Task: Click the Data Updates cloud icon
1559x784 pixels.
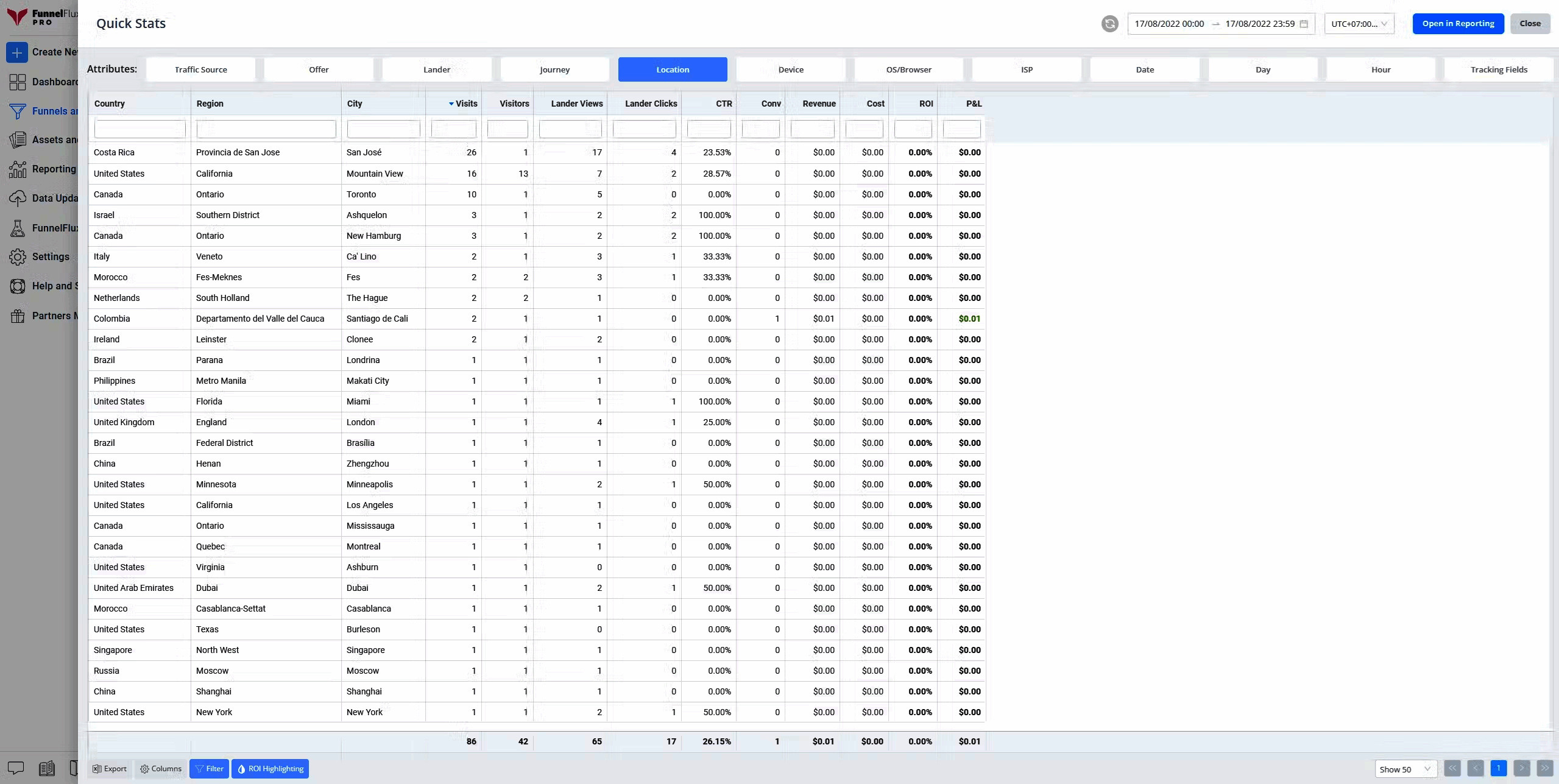Action: [18, 199]
